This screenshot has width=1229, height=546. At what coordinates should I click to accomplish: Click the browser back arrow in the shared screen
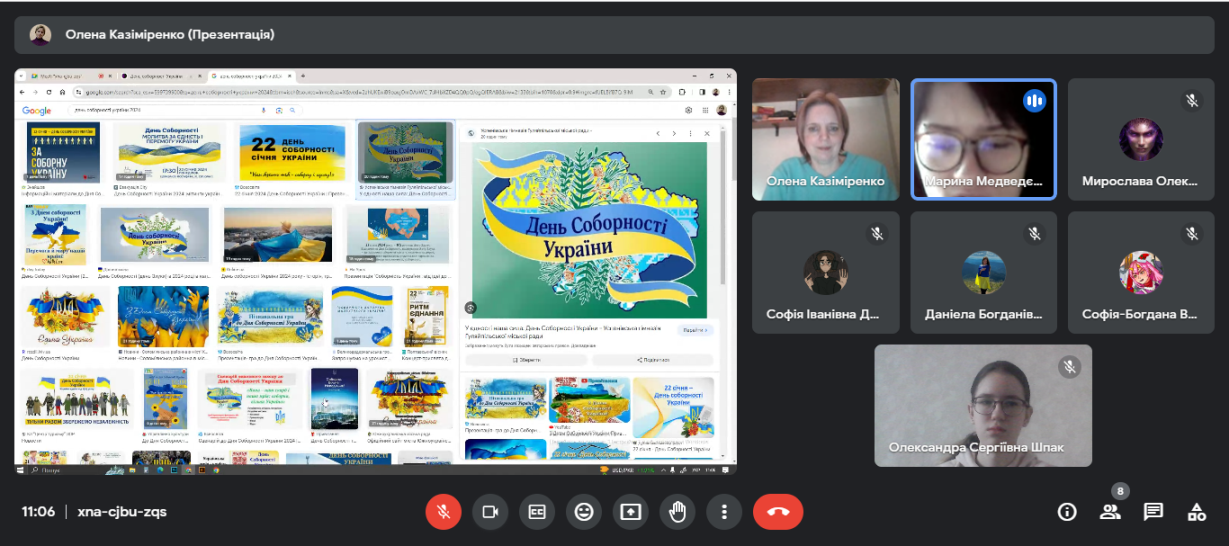coord(24,92)
